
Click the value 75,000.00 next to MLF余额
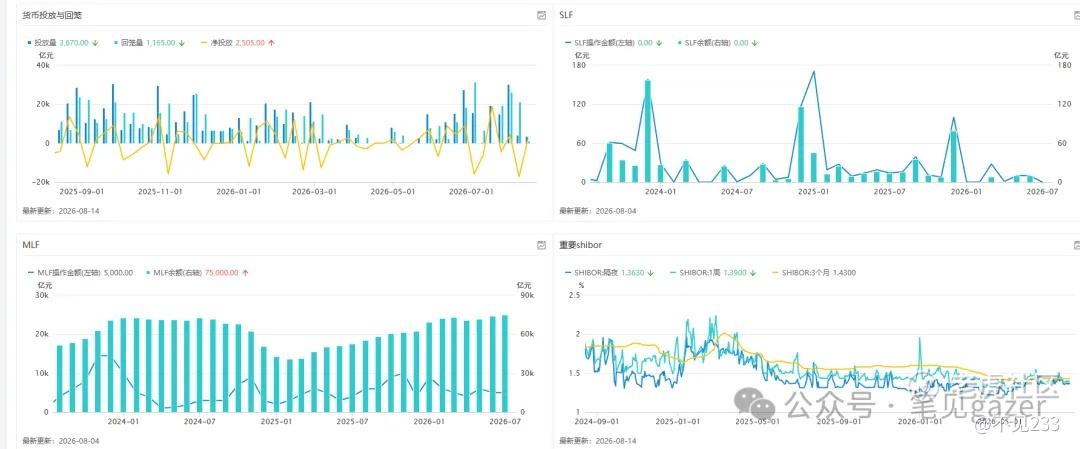(222, 273)
